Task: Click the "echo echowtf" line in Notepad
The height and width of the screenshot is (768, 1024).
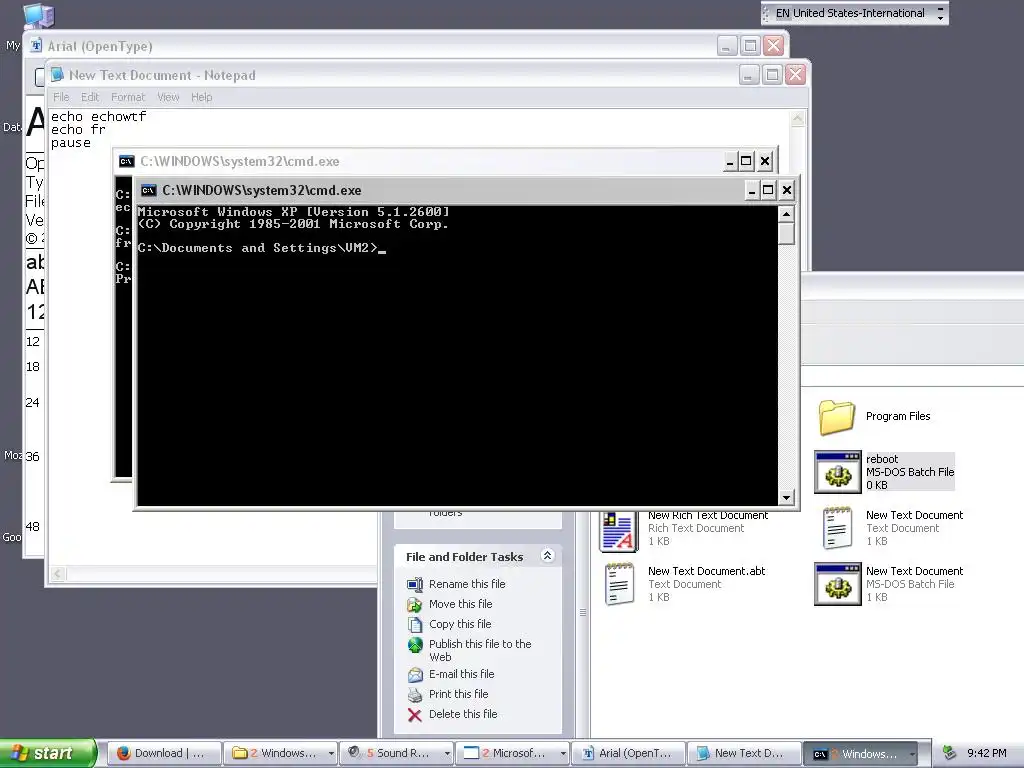Action: pyautogui.click(x=99, y=116)
